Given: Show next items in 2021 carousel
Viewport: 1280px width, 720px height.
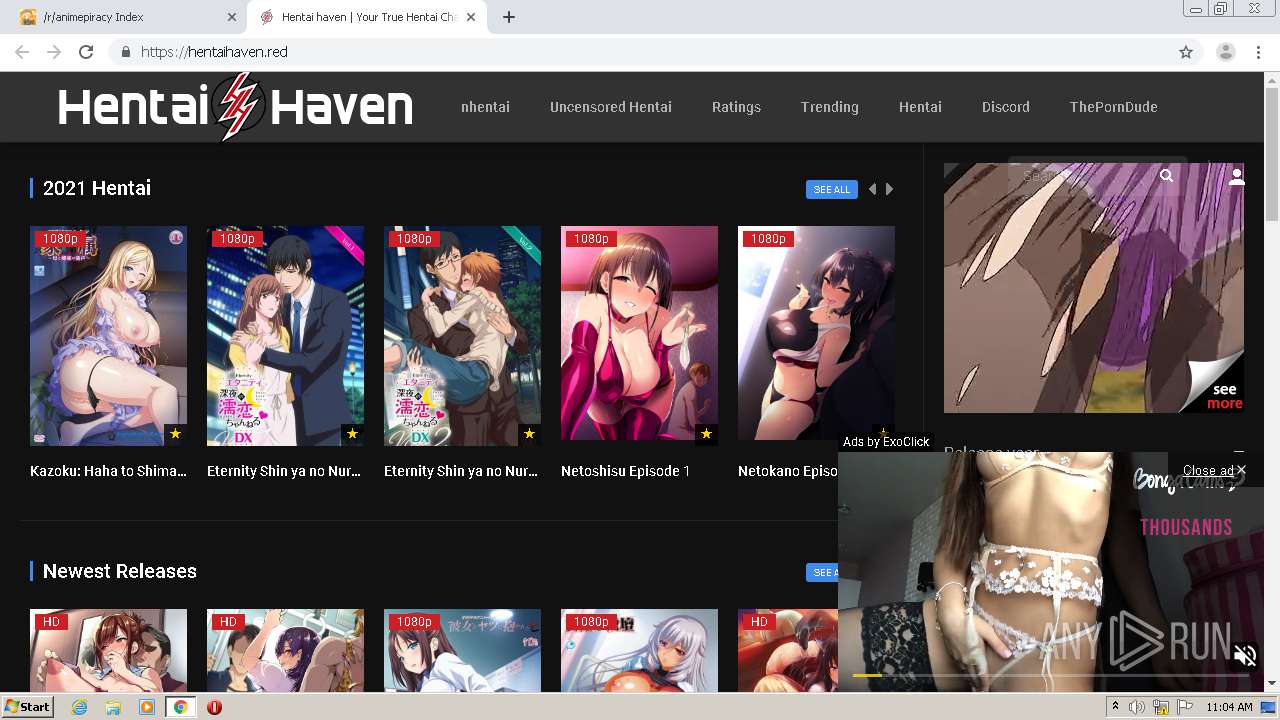Looking at the screenshot, I should click(889, 189).
